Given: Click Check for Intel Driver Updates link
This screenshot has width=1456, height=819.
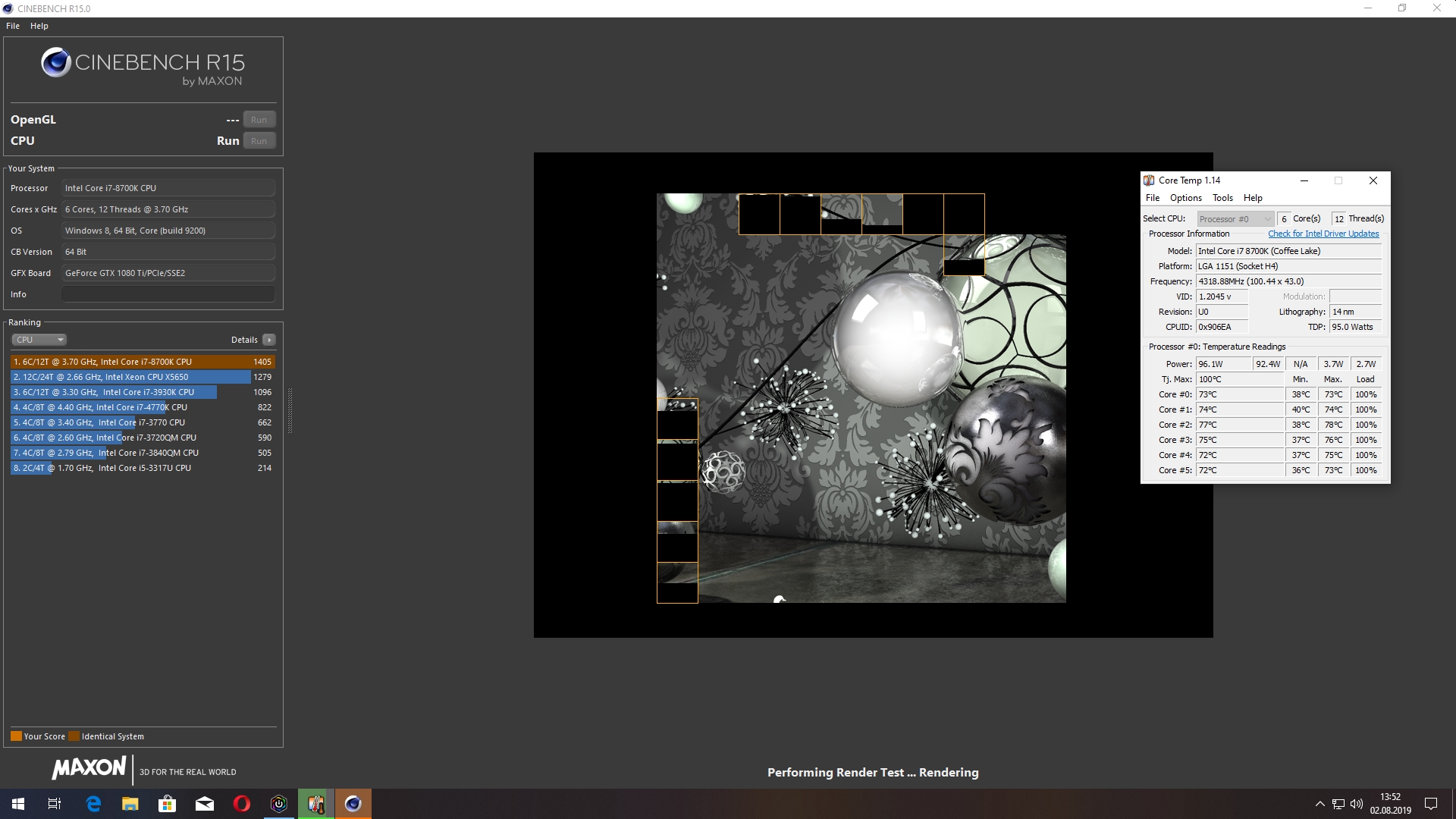Looking at the screenshot, I should coord(1323,234).
